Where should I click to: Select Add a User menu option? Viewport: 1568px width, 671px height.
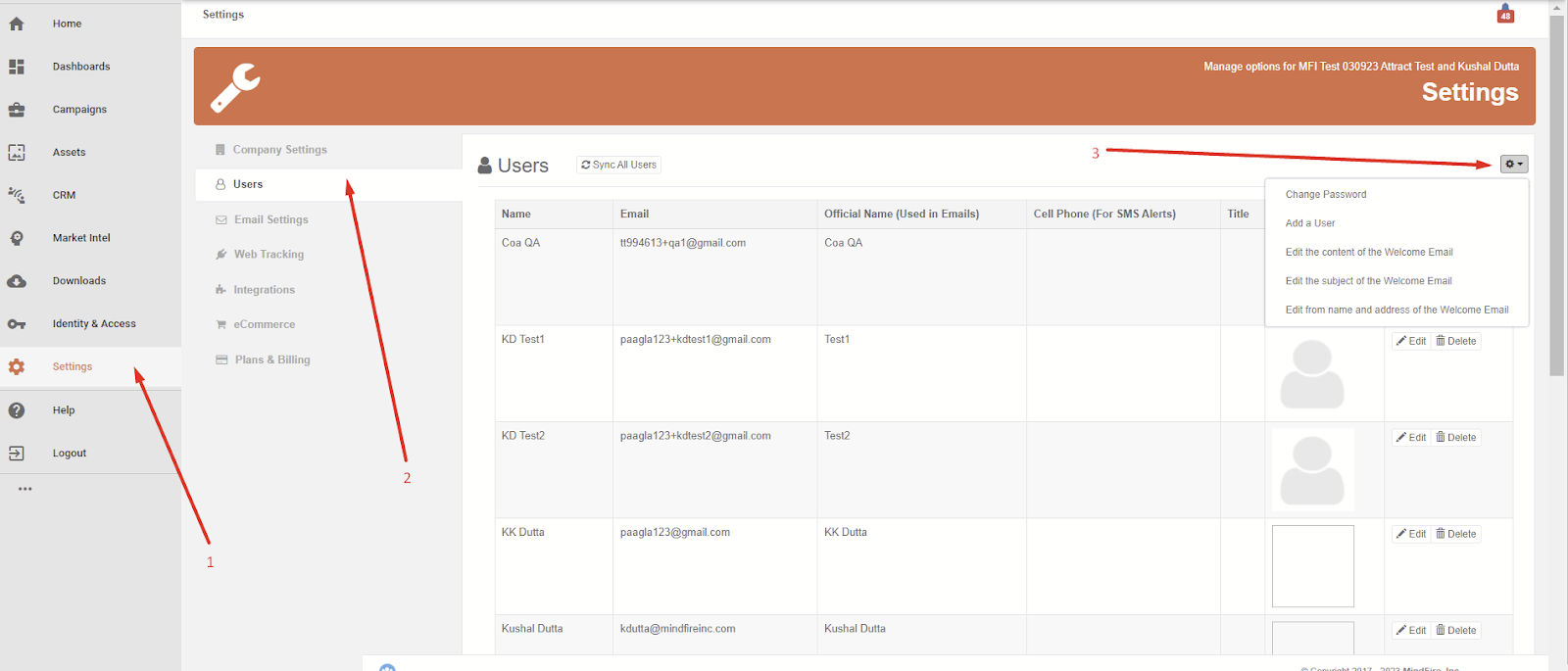pyautogui.click(x=1310, y=223)
